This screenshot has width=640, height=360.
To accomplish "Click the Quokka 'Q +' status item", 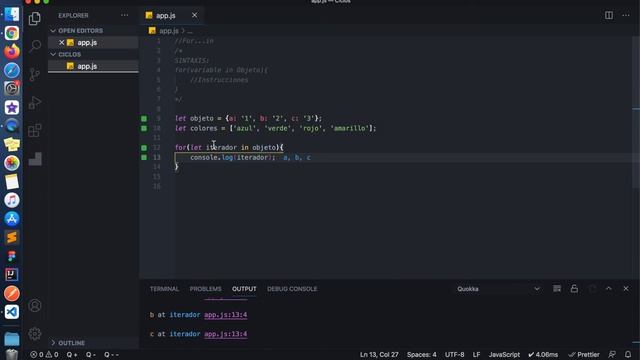I will [72, 354].
